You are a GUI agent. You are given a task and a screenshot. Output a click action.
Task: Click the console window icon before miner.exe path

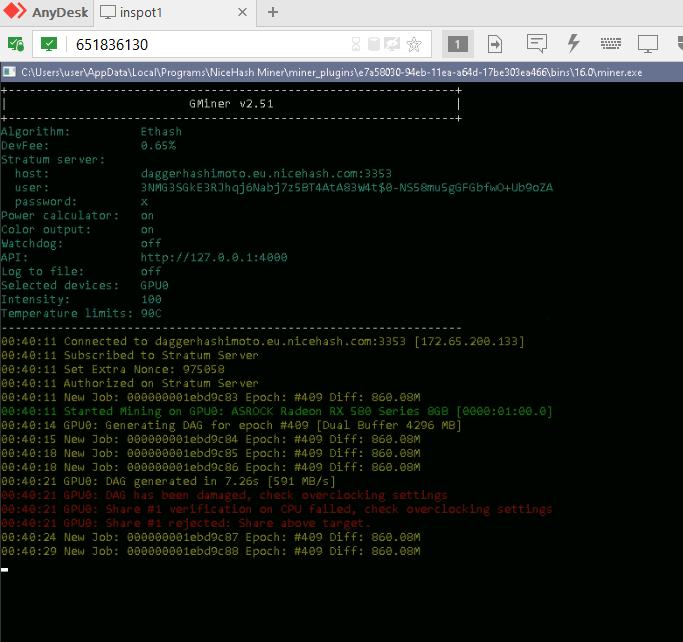tap(9, 72)
